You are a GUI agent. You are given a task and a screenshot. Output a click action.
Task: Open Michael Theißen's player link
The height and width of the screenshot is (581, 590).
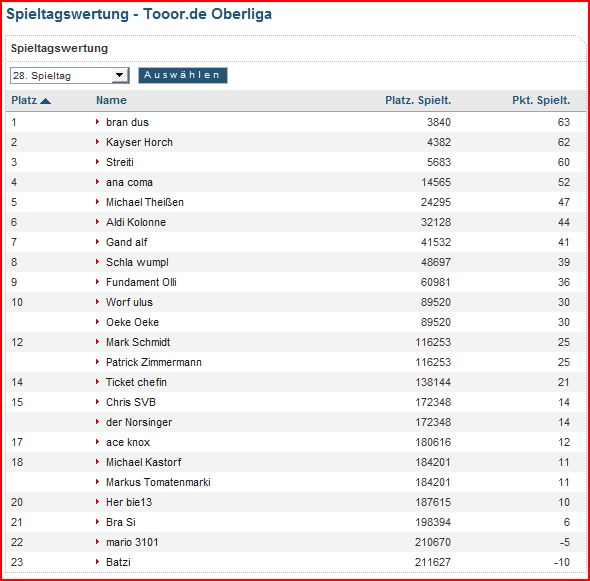pyautogui.click(x=145, y=202)
